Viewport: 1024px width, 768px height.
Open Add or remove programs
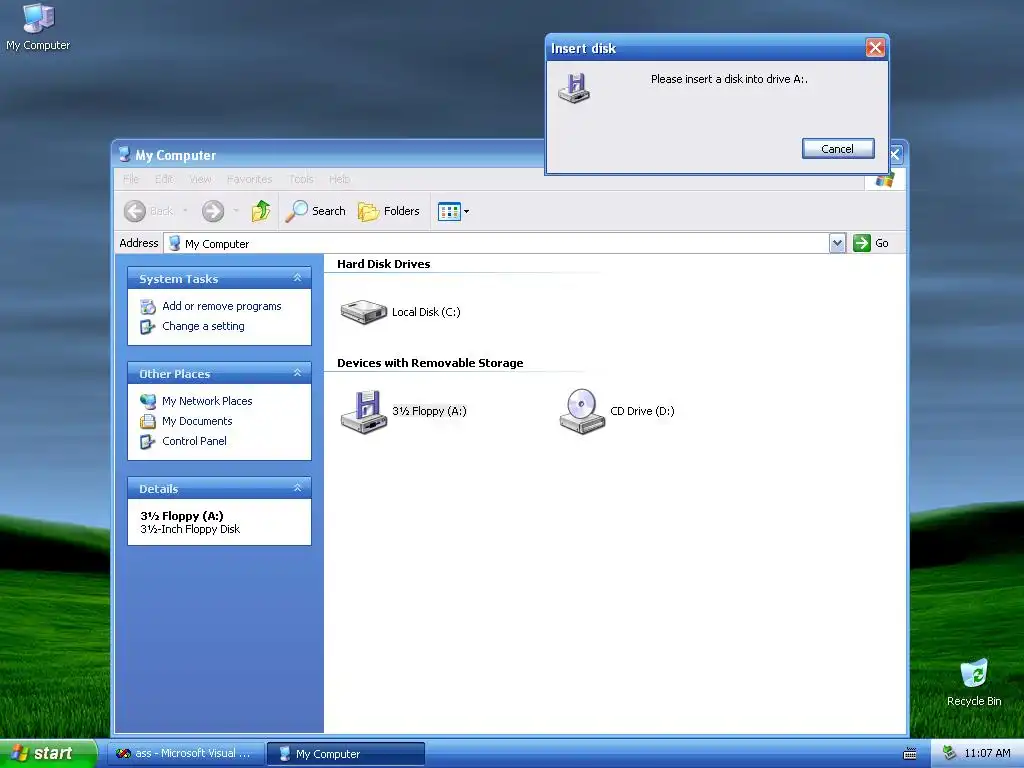(221, 306)
